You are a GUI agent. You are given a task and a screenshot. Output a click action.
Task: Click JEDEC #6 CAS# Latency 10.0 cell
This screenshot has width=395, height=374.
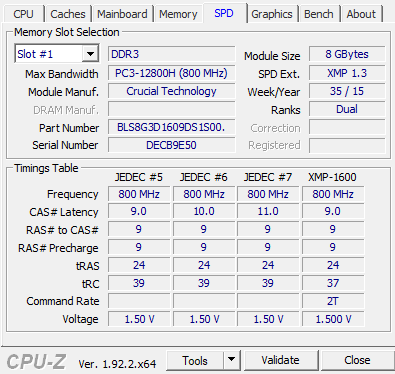tap(204, 211)
